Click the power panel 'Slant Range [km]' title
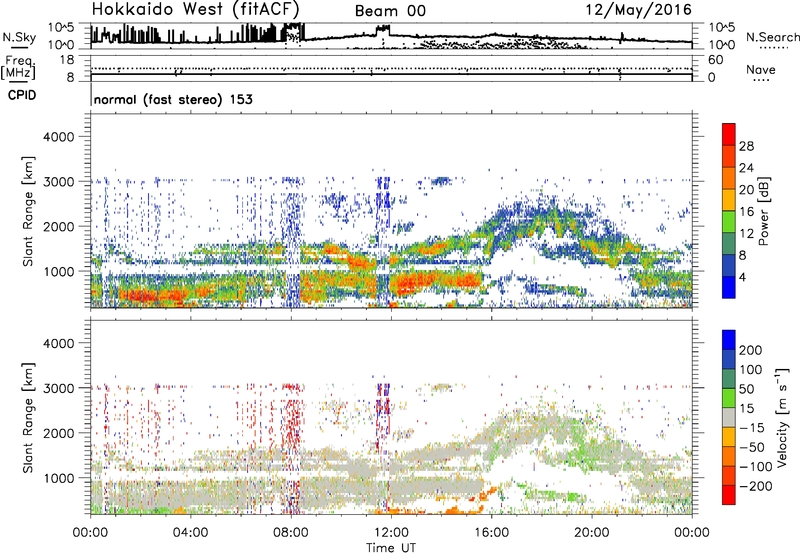Image resolution: width=800 pixels, height=554 pixels. coord(28,211)
